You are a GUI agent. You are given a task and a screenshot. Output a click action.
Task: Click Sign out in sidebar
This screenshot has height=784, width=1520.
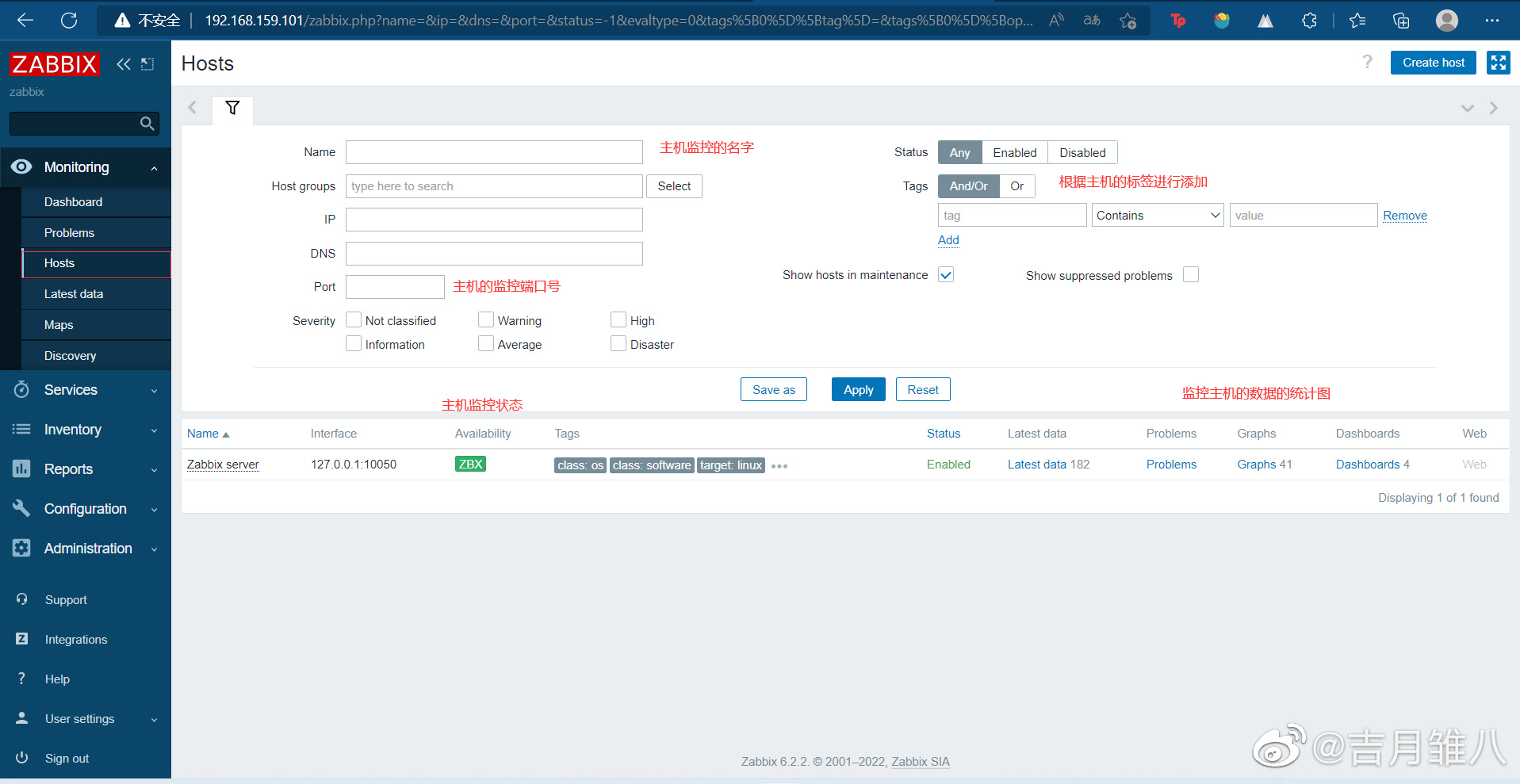[x=67, y=759]
